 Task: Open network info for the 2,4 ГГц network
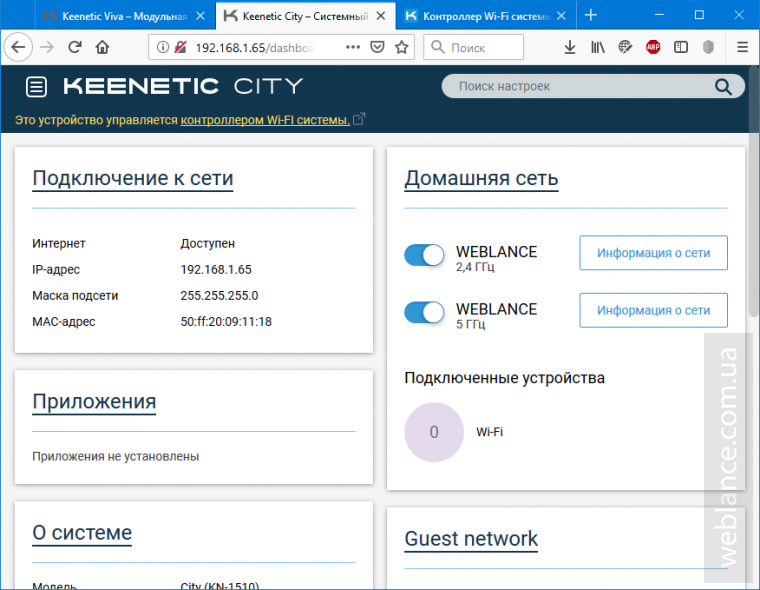coord(653,253)
